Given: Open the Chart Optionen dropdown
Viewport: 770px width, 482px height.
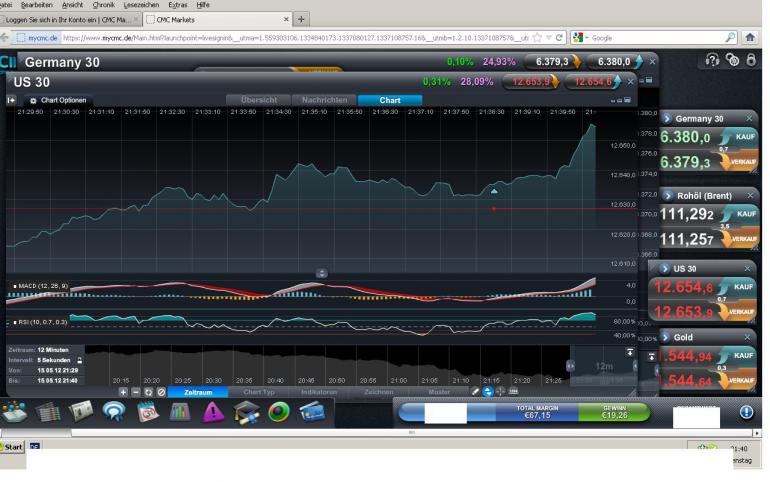Looking at the screenshot, I should [x=58, y=100].
